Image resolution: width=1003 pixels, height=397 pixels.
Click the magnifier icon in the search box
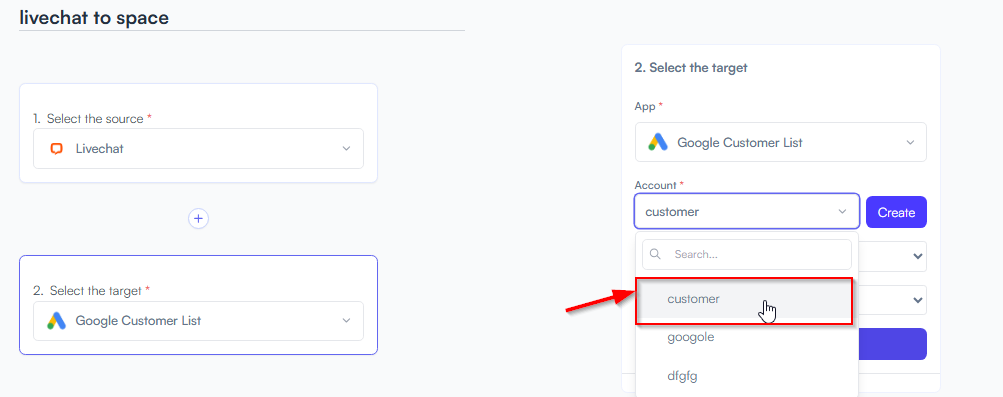pos(655,254)
